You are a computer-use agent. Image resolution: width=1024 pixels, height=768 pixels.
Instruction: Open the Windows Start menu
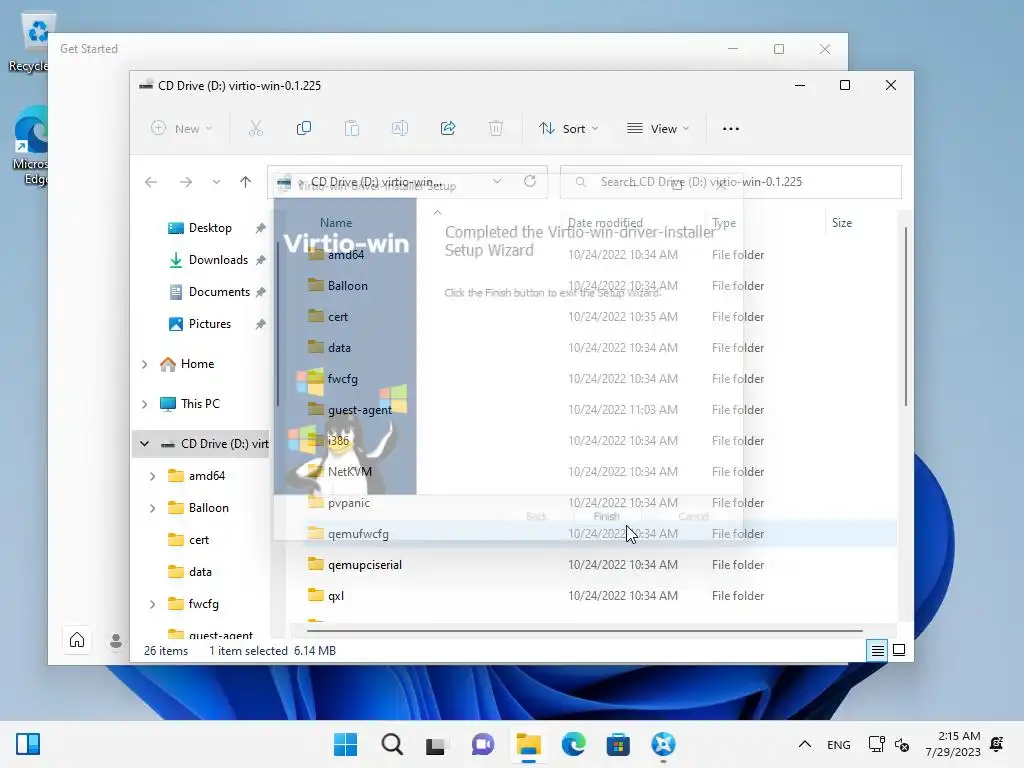click(x=345, y=744)
